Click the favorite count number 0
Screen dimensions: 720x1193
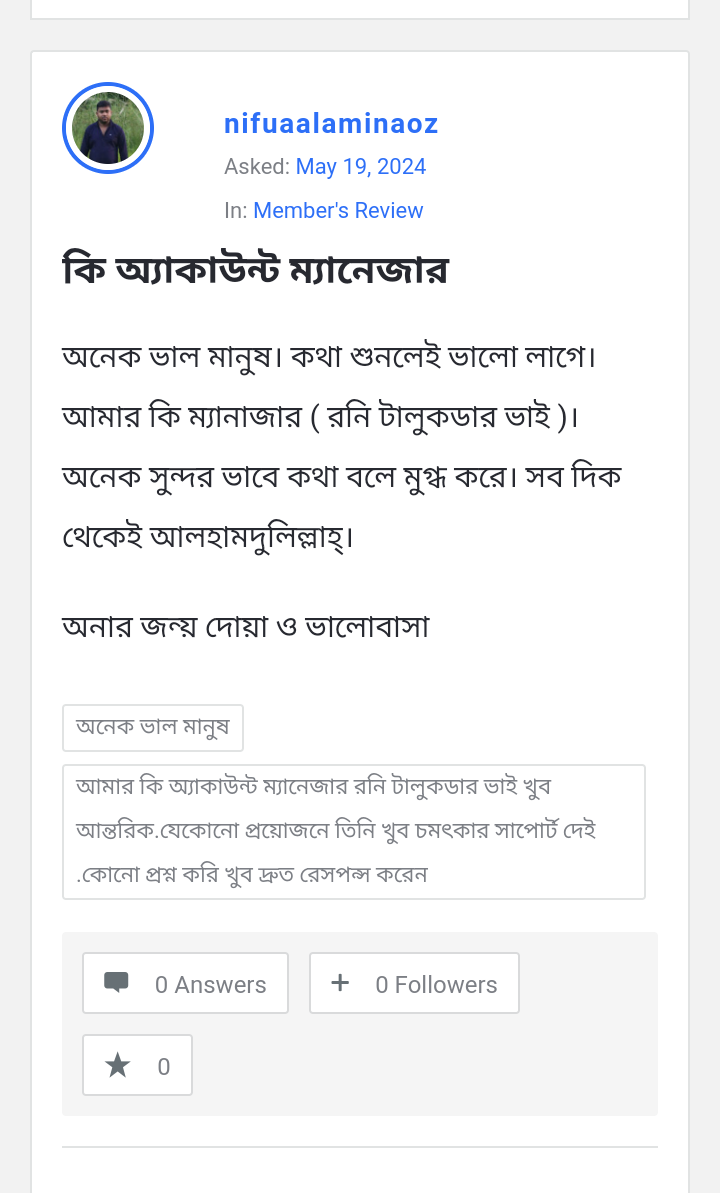(164, 1067)
